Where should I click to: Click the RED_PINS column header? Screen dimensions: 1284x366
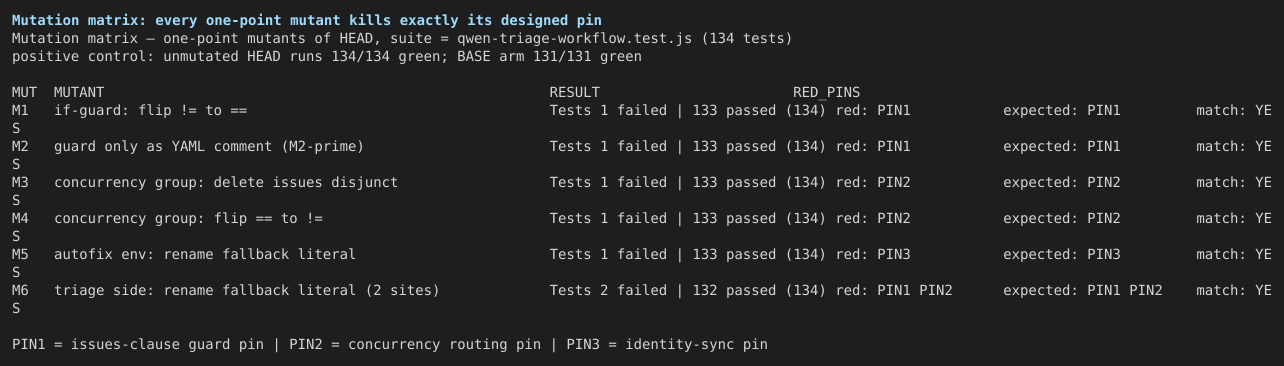[826, 92]
